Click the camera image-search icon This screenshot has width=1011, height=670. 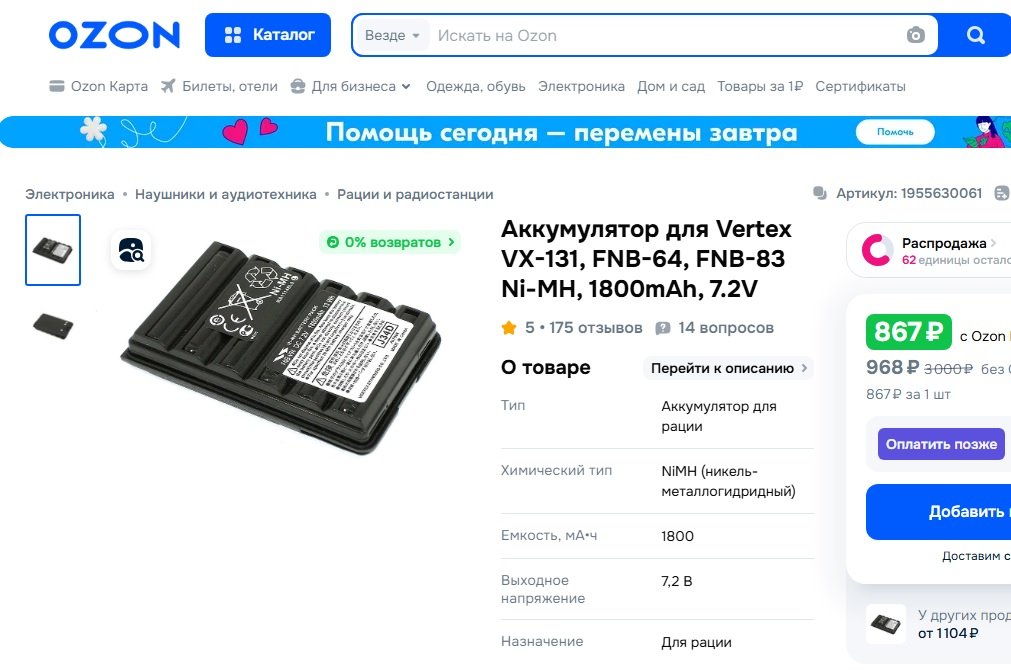[x=916, y=35]
